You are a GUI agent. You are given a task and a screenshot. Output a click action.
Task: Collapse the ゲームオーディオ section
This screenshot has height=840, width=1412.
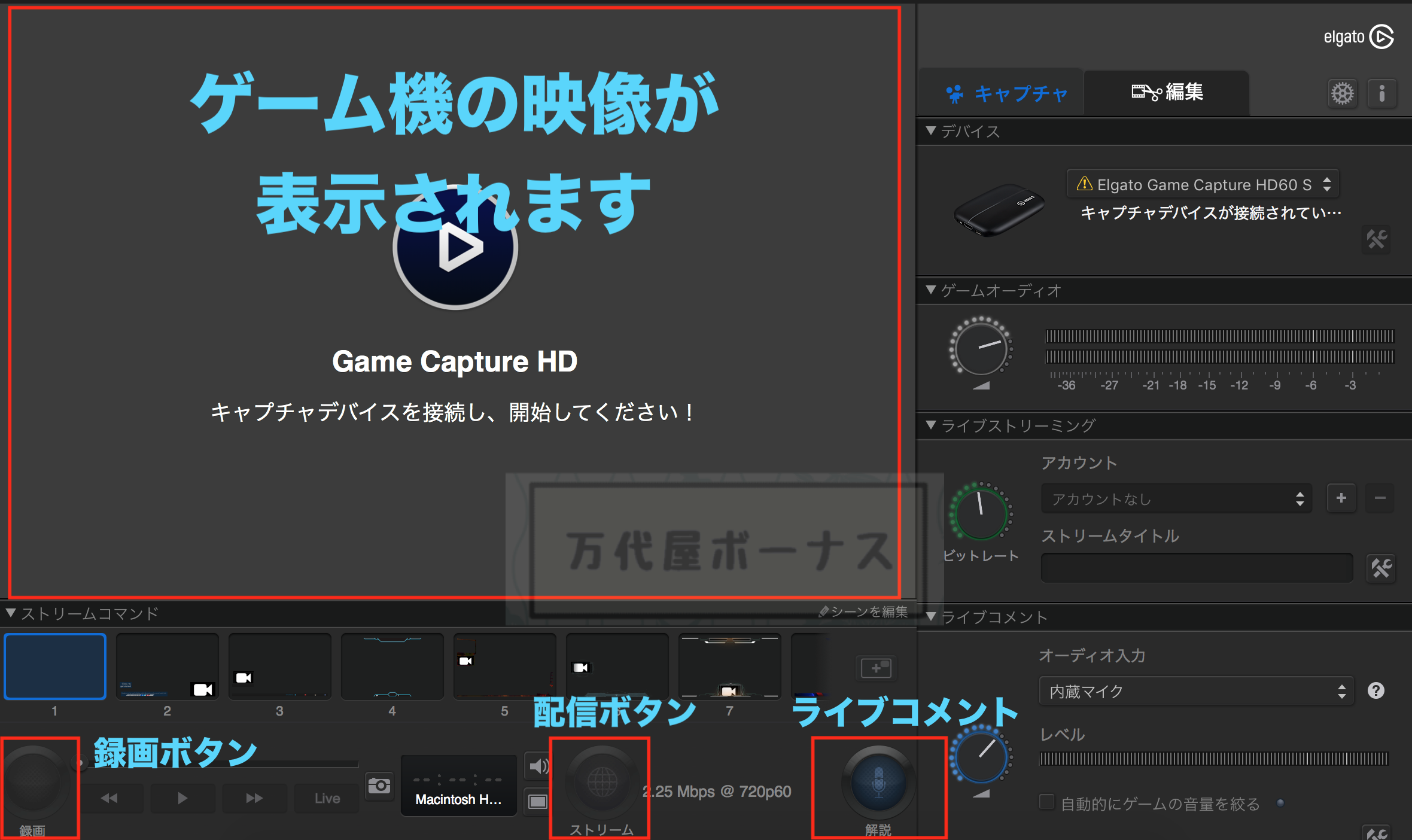pos(930,290)
